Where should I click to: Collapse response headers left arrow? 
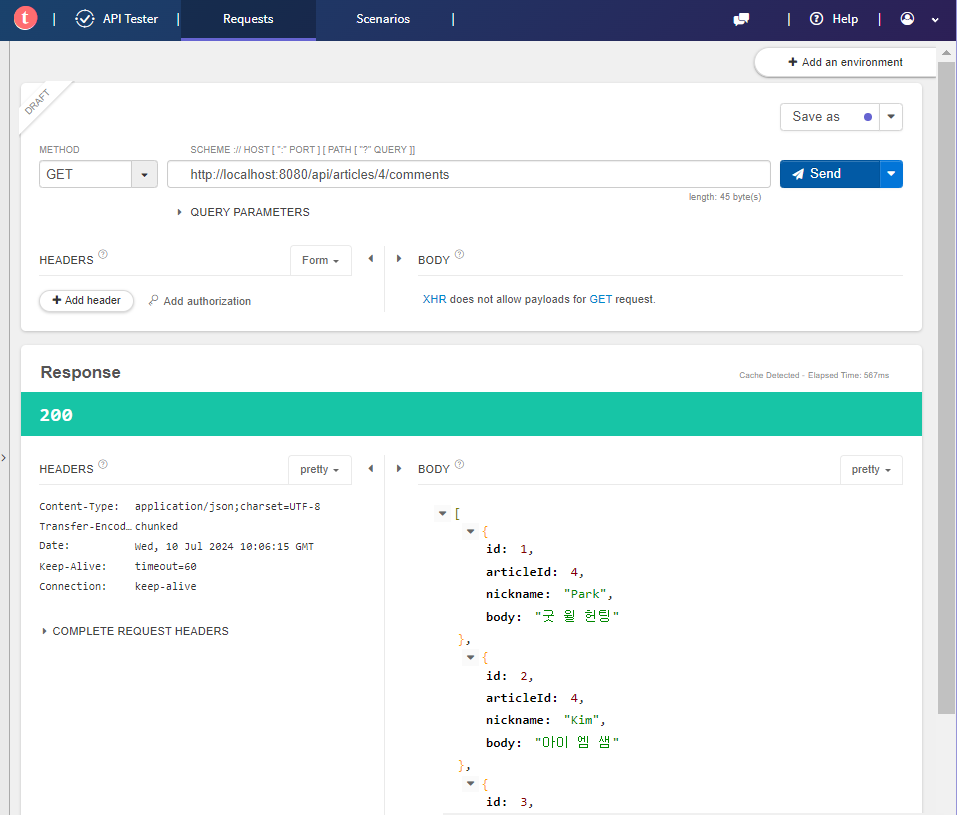pyautogui.click(x=370, y=469)
